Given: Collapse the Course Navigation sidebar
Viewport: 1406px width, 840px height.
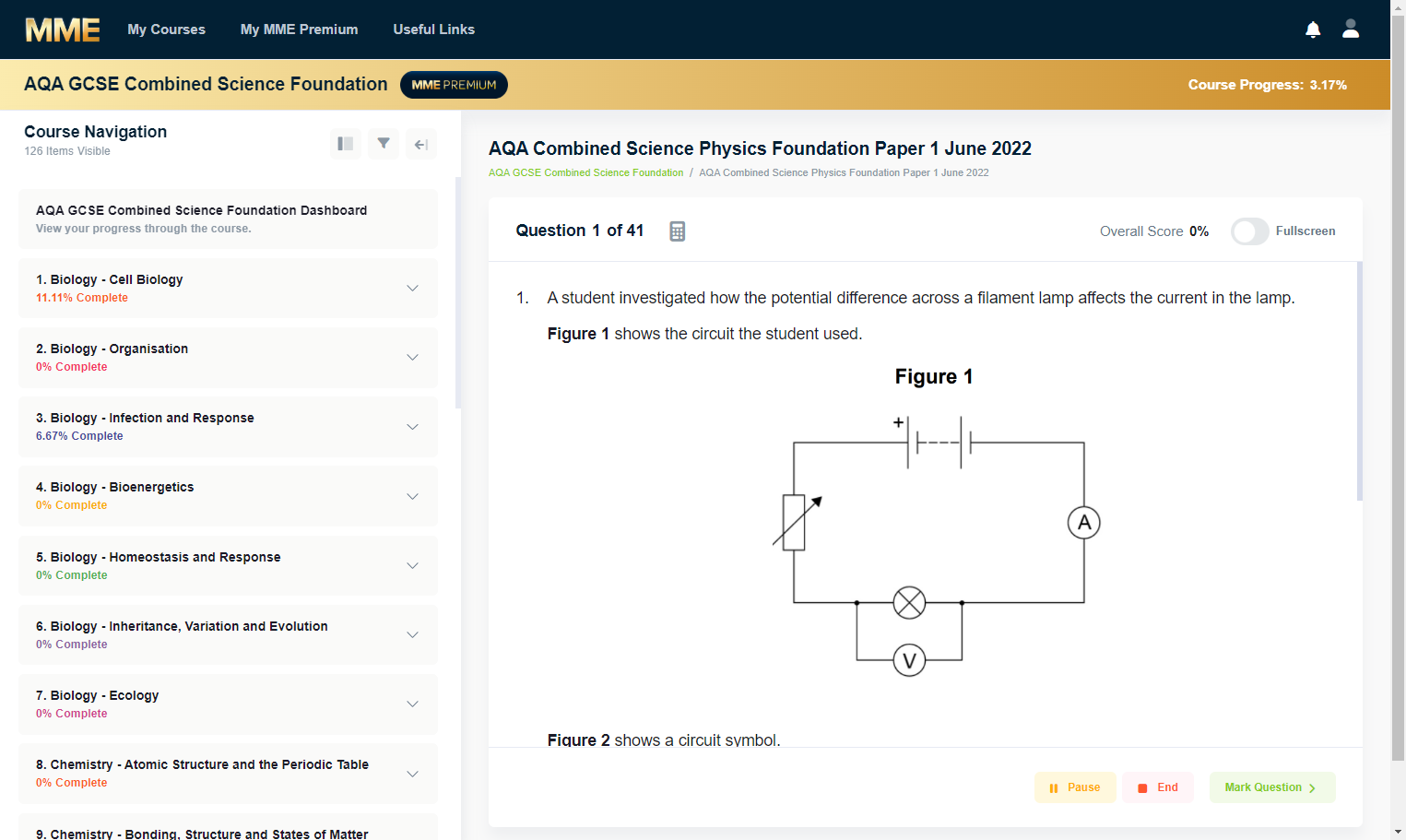Looking at the screenshot, I should click(421, 144).
